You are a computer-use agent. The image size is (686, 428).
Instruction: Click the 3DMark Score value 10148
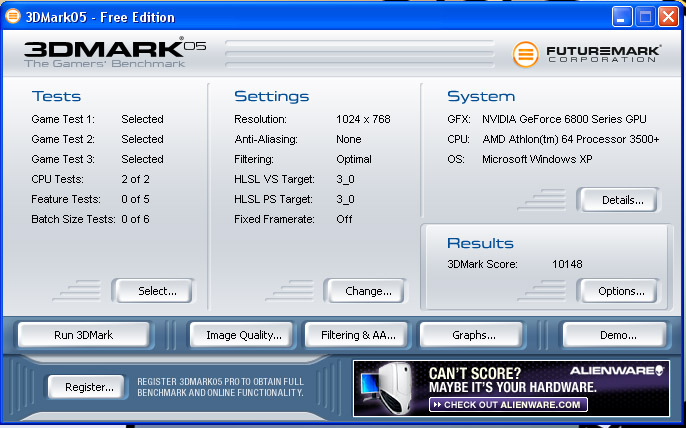pyautogui.click(x=567, y=264)
